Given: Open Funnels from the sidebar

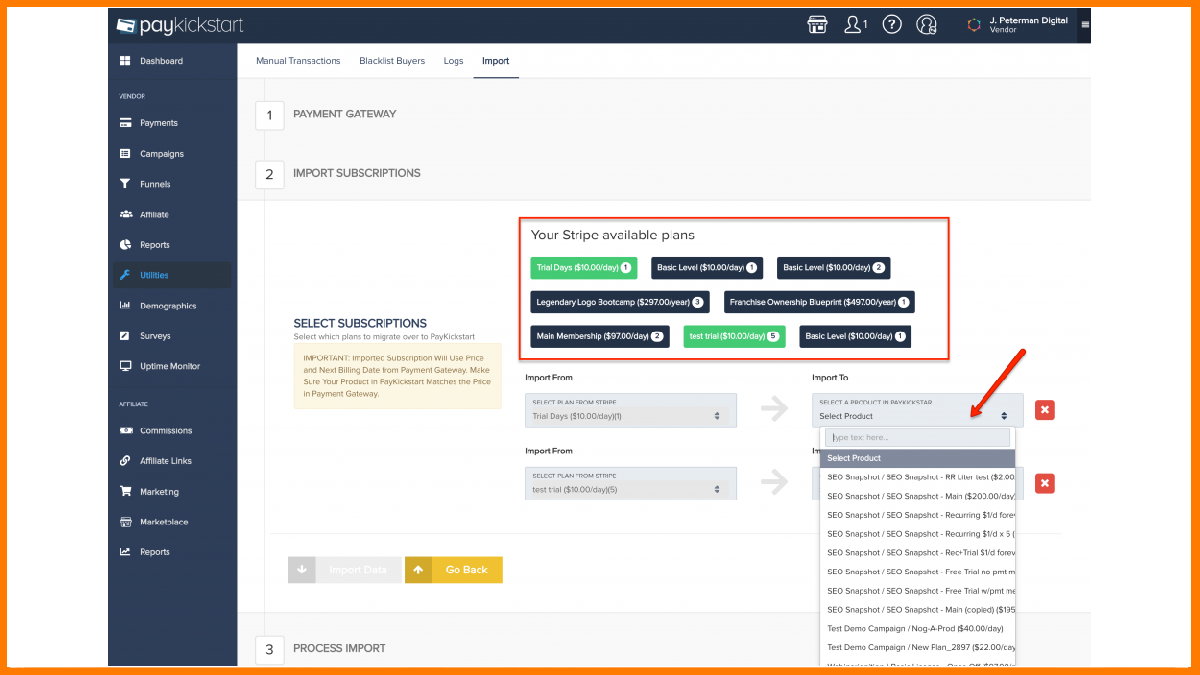Looking at the screenshot, I should tap(155, 184).
